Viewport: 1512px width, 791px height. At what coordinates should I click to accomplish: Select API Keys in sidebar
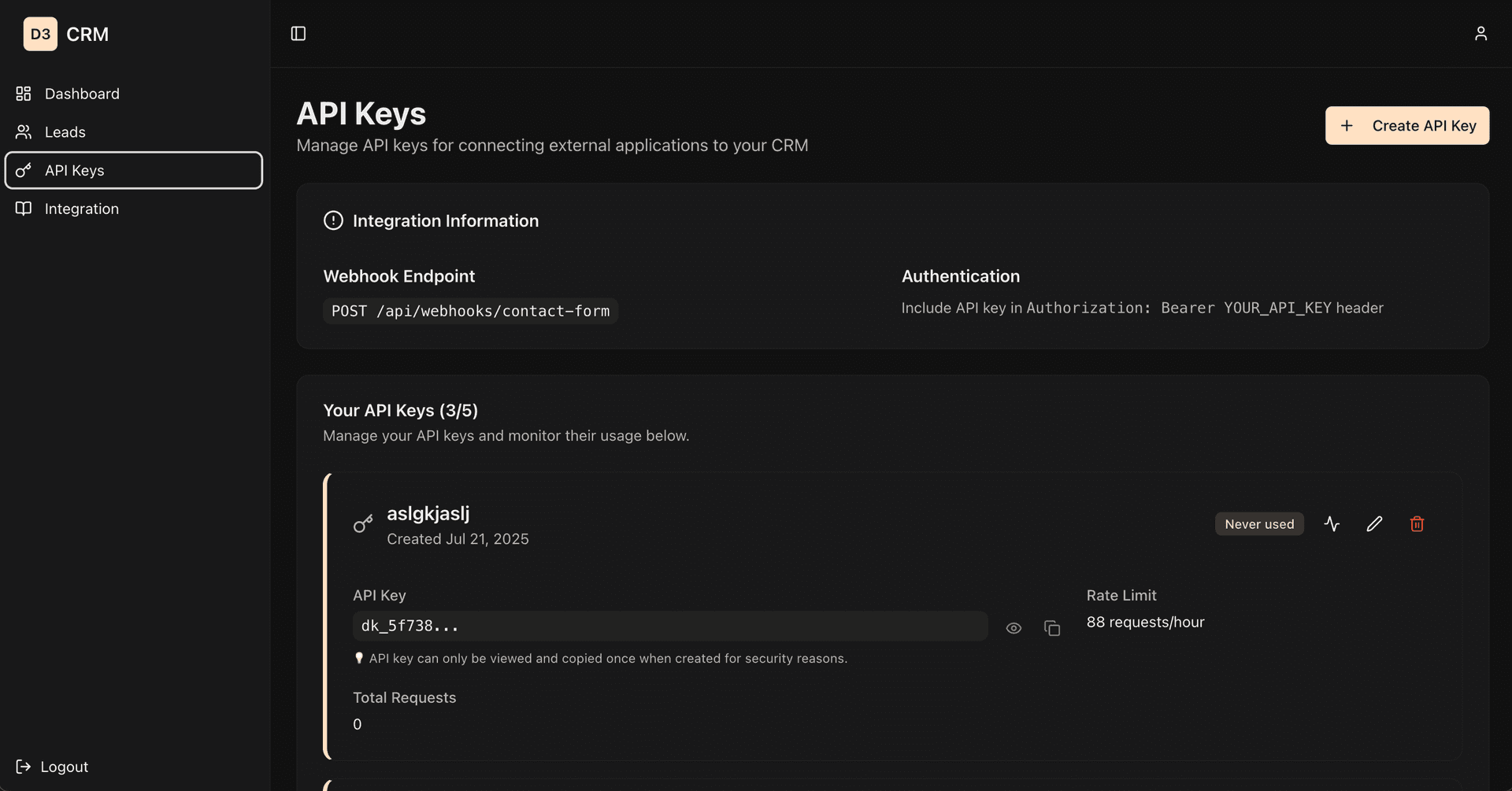click(74, 171)
